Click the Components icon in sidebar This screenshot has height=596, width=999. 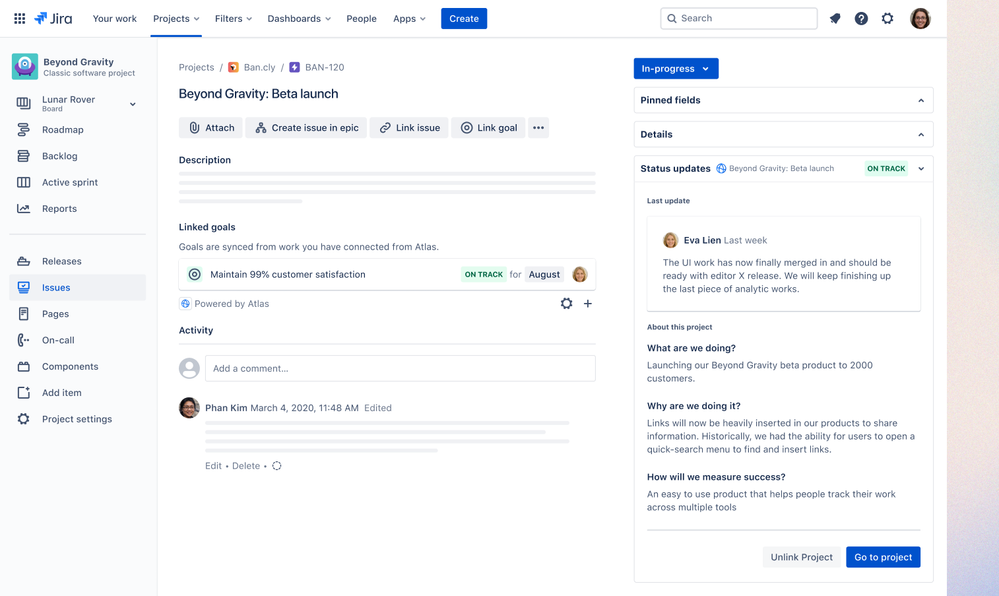click(x=24, y=367)
